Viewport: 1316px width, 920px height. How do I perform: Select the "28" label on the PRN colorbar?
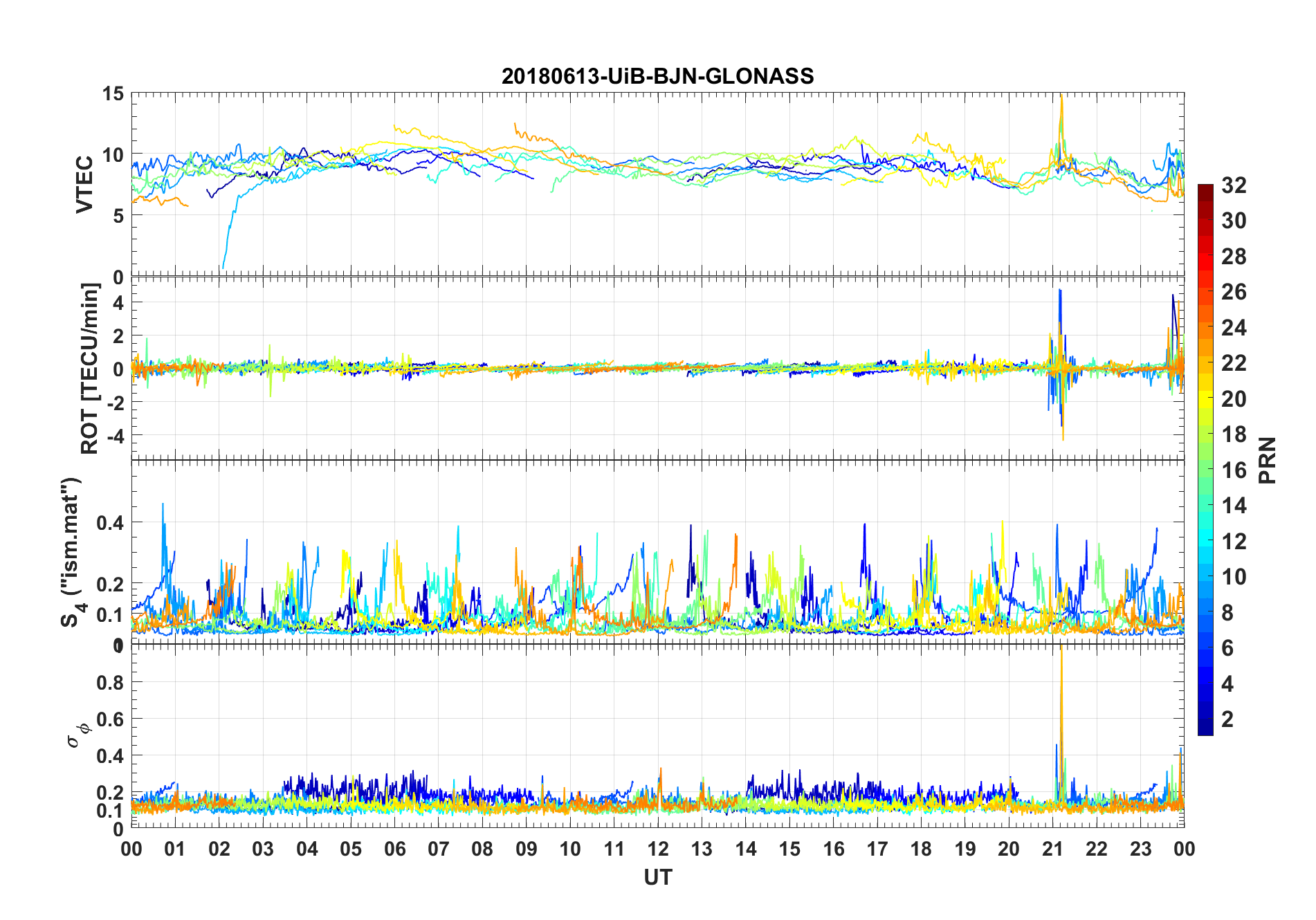(x=1234, y=257)
